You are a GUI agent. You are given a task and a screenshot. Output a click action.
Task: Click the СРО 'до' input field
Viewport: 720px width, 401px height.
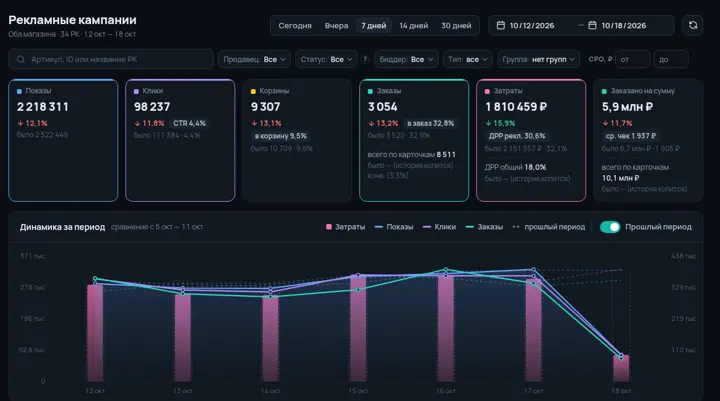(671, 59)
